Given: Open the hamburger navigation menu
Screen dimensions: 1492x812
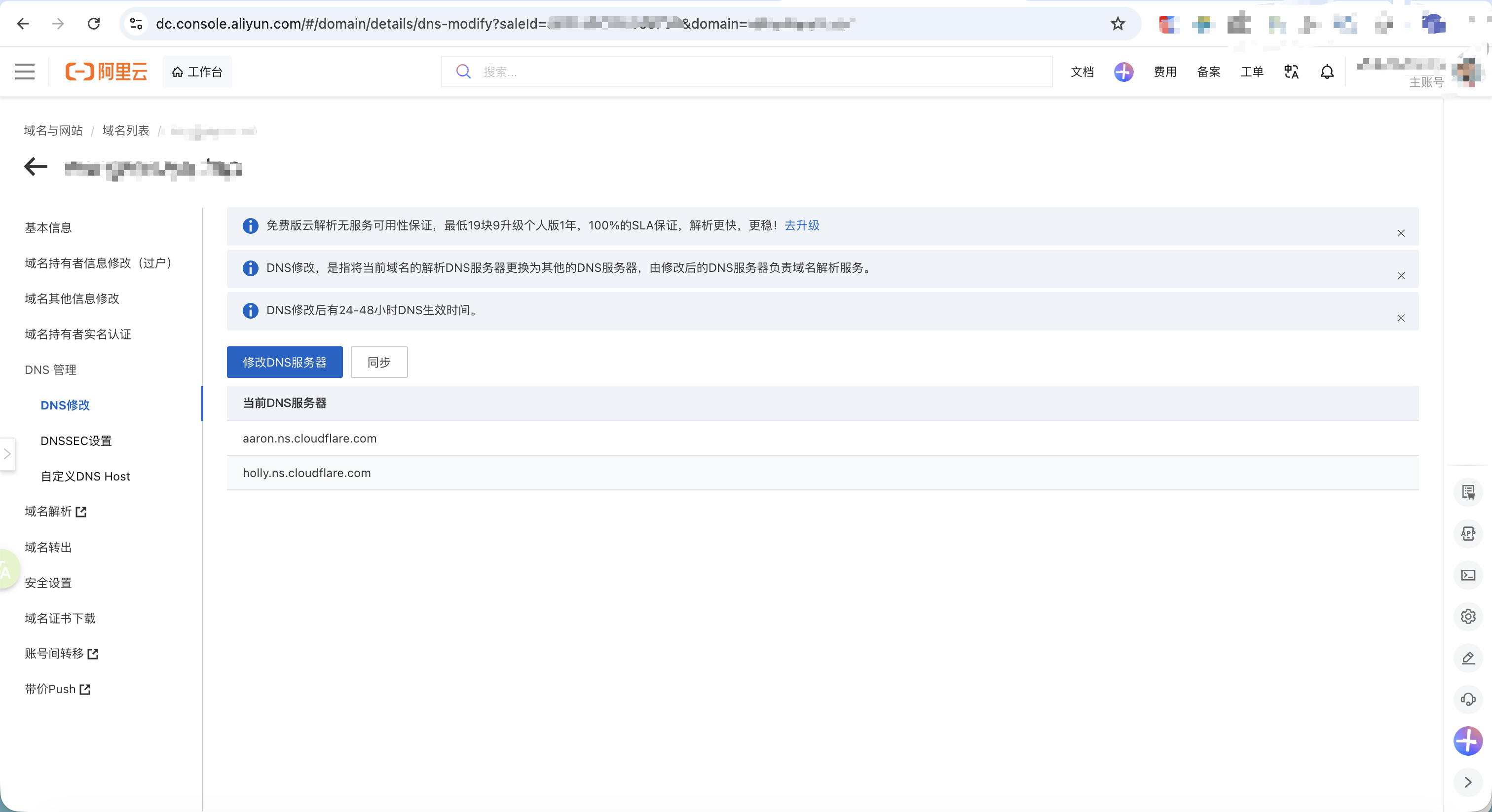Looking at the screenshot, I should (x=25, y=72).
